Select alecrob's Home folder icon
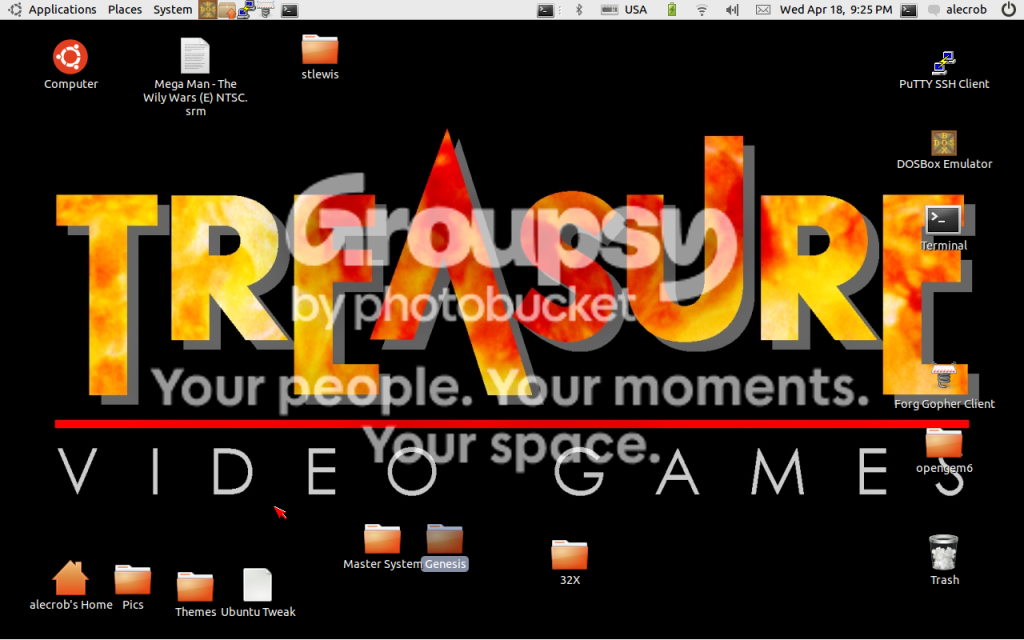Viewport: 1024px width, 640px height. (70, 579)
